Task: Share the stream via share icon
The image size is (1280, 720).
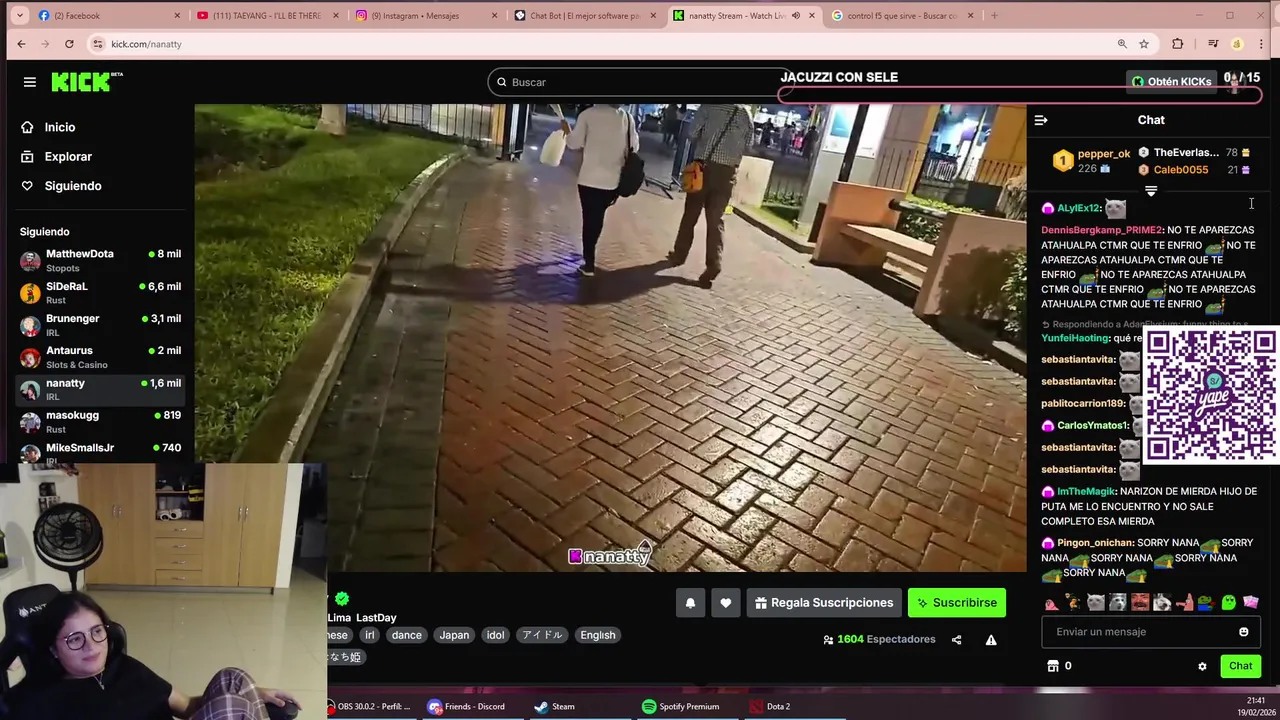Action: click(x=956, y=640)
